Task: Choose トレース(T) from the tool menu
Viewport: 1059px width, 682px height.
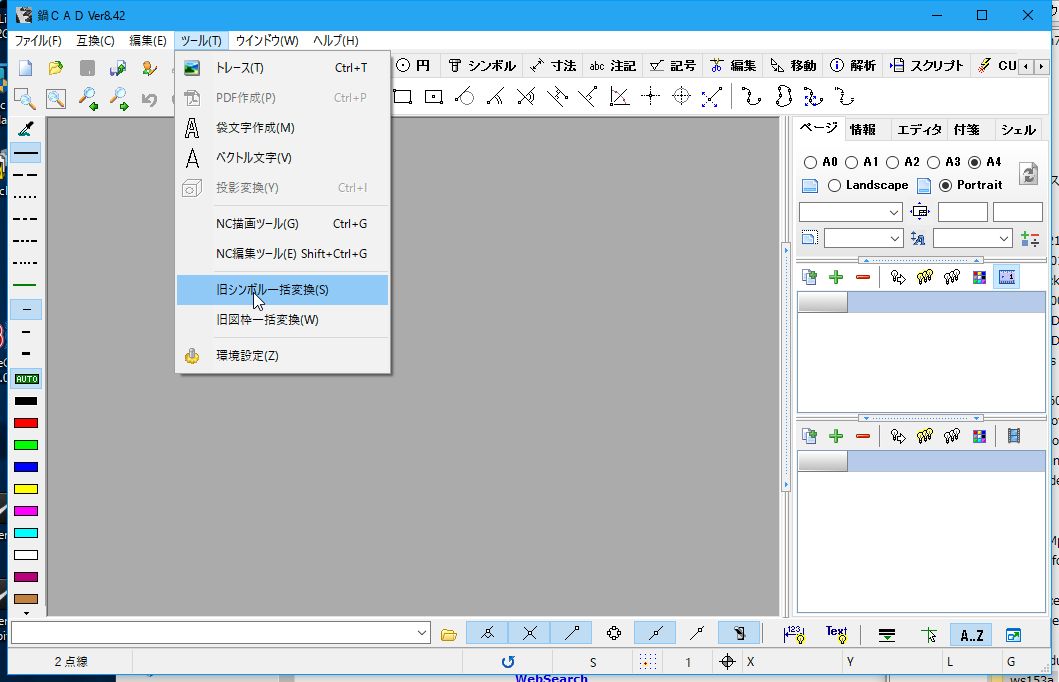Action: click(x=282, y=68)
